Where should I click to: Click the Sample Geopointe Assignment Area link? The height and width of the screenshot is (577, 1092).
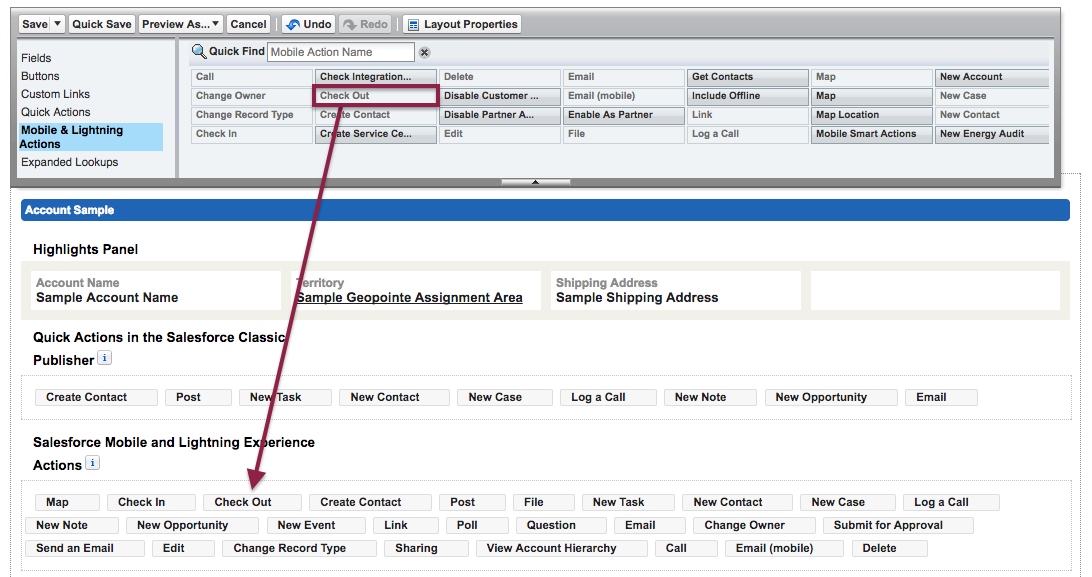pyautogui.click(x=410, y=298)
